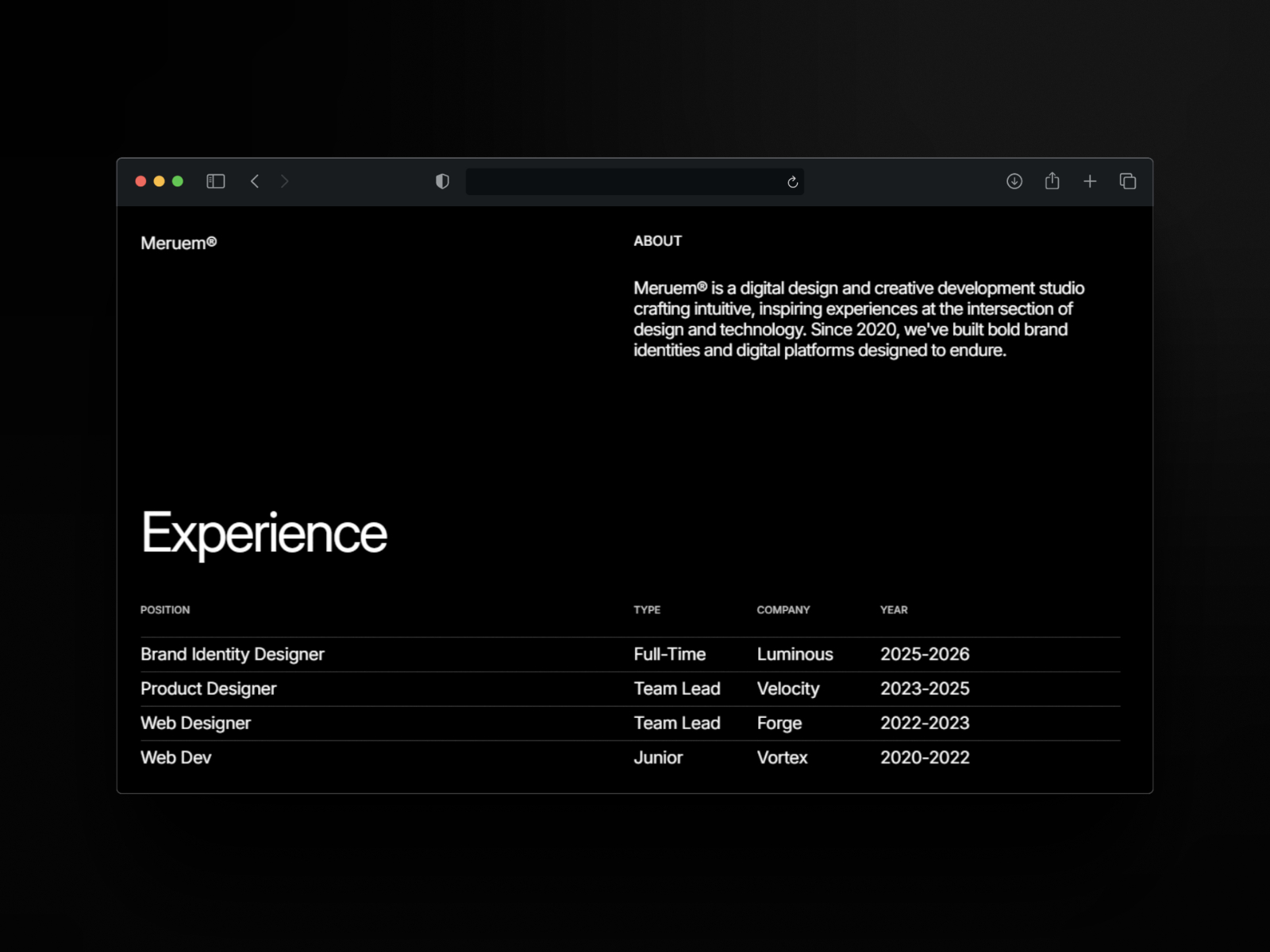Screen dimensions: 1270x952
Task: Click the TYPE column header
Action: (647, 610)
